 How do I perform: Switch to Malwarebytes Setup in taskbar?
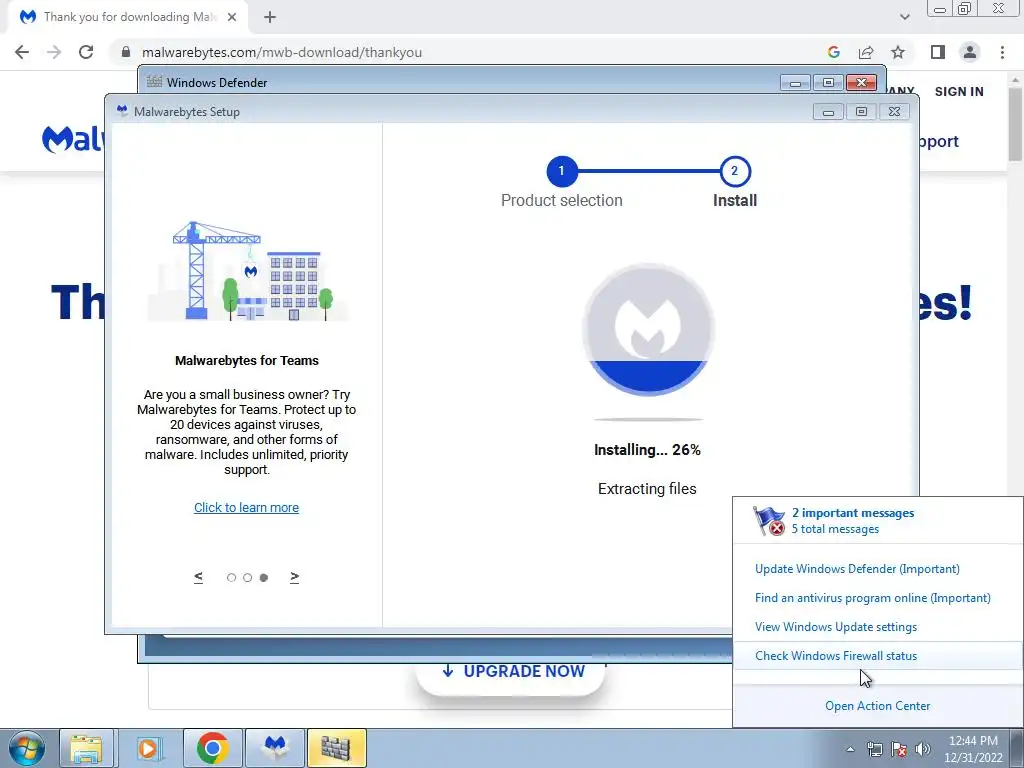[x=274, y=748]
